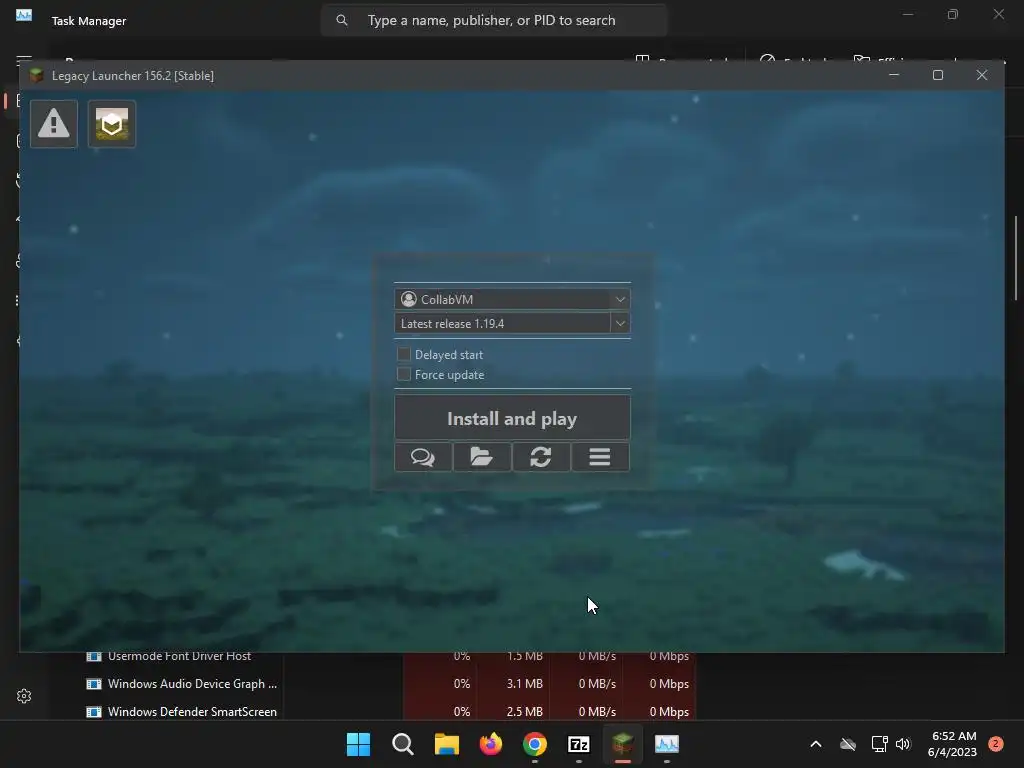This screenshot has width=1024, height=768.
Task: Enable the Force update checkbox
Action: coord(404,374)
